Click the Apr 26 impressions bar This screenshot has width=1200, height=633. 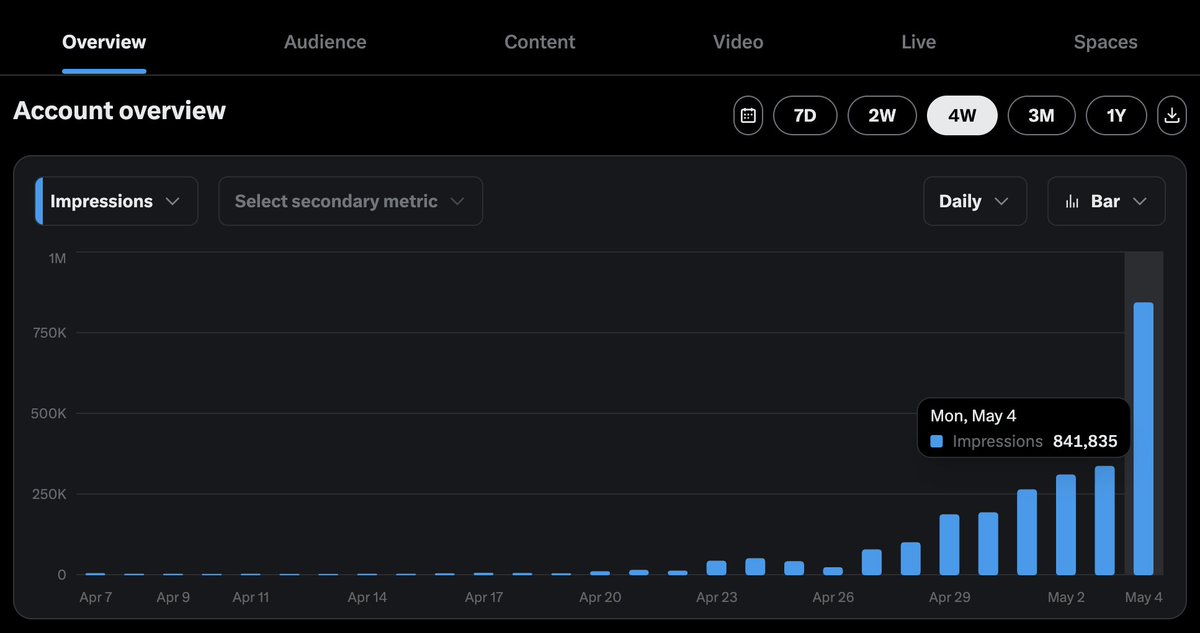tap(833, 571)
